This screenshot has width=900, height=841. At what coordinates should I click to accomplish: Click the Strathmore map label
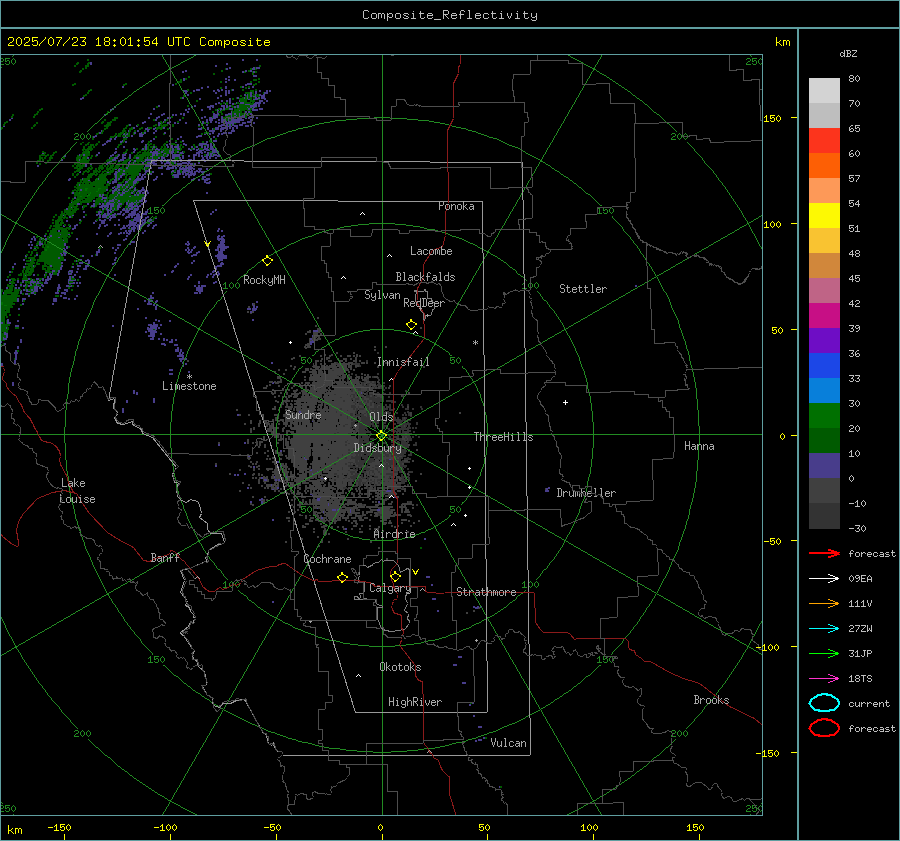486,592
